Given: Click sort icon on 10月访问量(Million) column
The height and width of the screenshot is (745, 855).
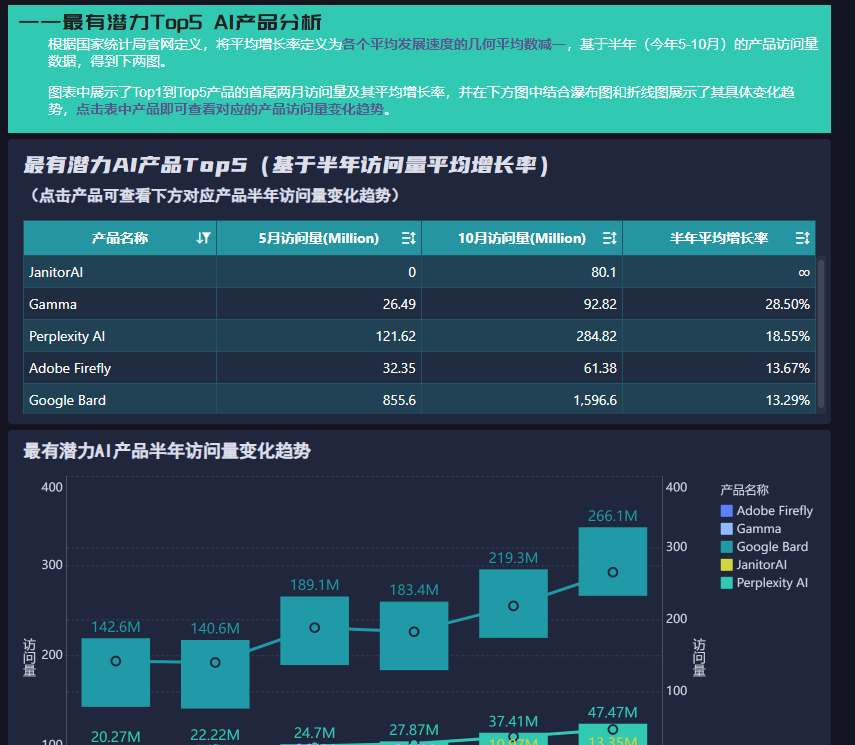Looking at the screenshot, I should [x=609, y=238].
